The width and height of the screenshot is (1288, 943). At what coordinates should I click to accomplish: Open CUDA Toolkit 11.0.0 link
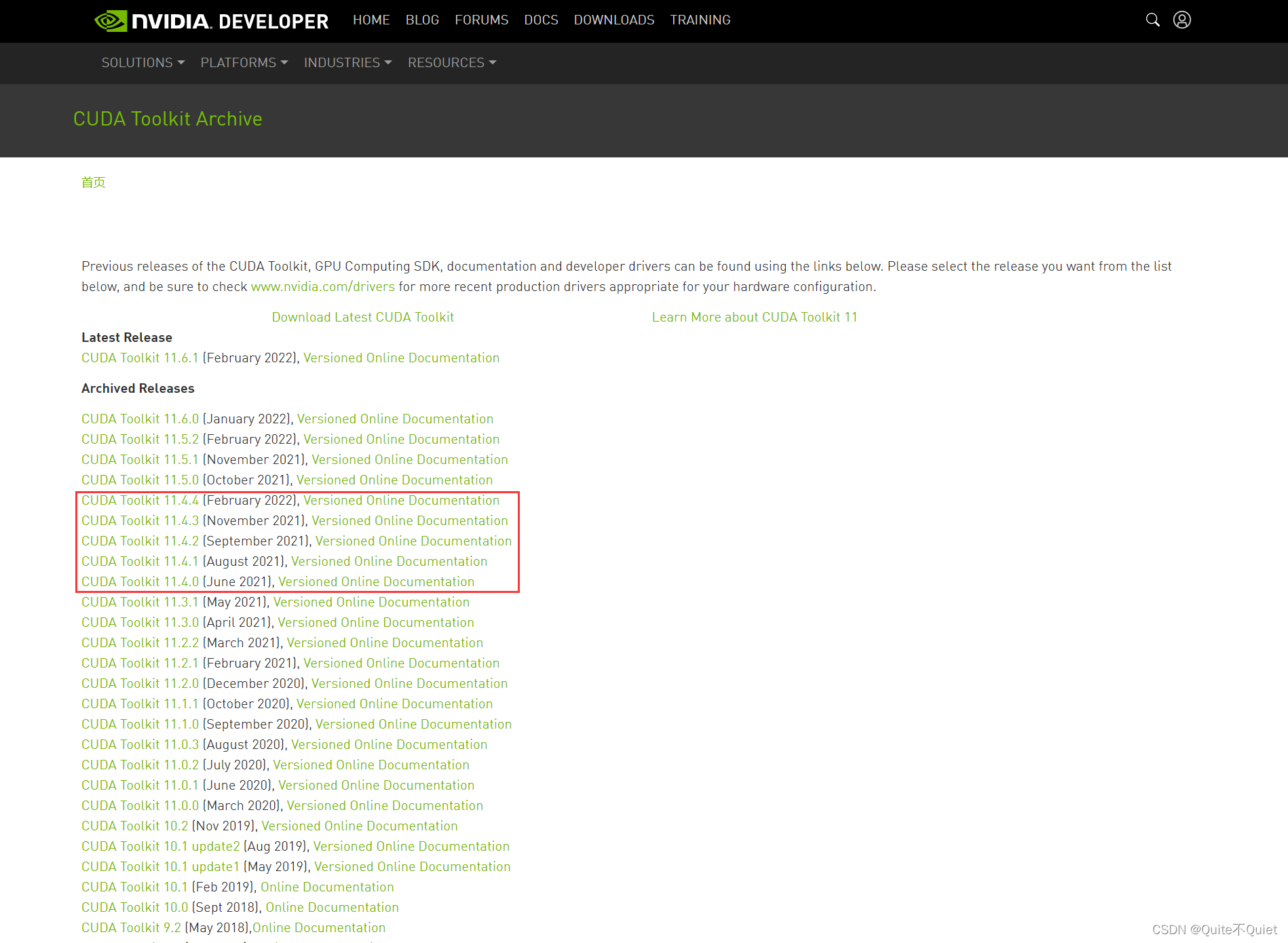(x=140, y=806)
